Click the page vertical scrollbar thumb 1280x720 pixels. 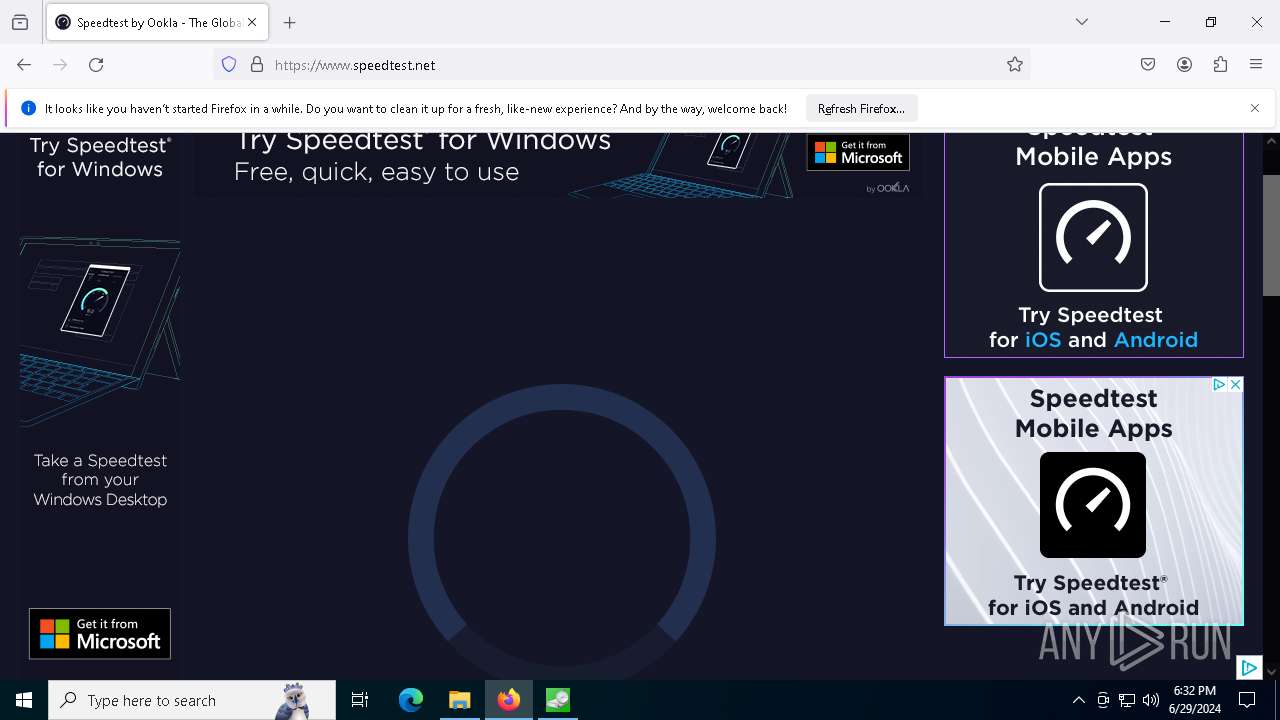click(x=1271, y=235)
